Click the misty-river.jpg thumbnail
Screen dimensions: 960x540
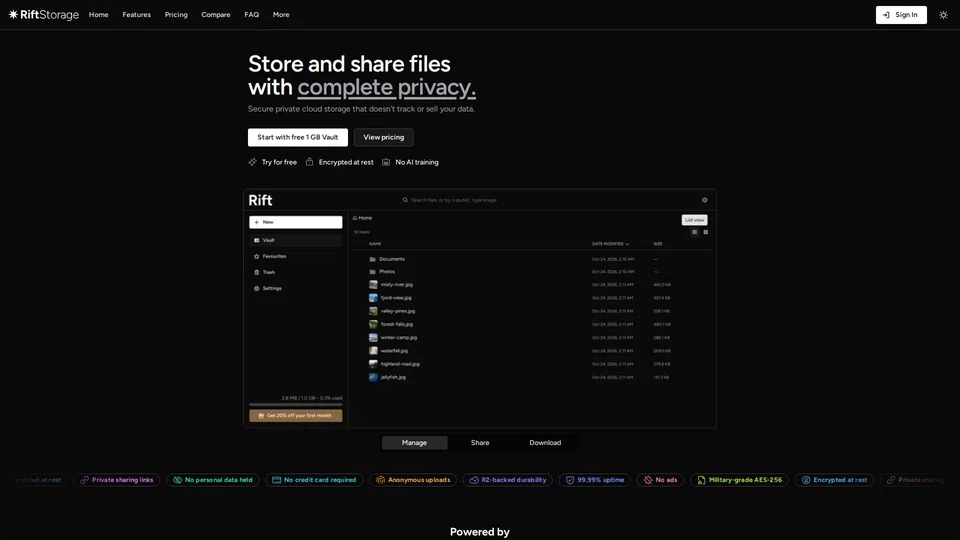tap(373, 285)
